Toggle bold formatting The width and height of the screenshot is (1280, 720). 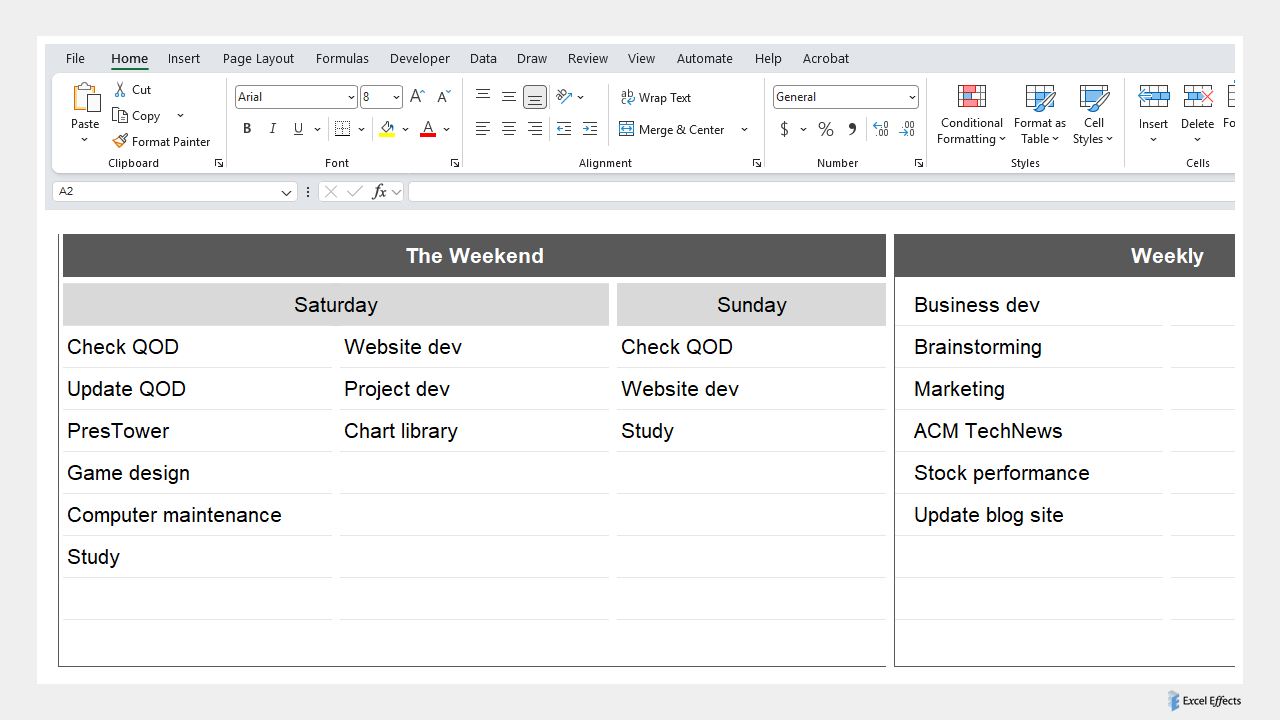247,129
